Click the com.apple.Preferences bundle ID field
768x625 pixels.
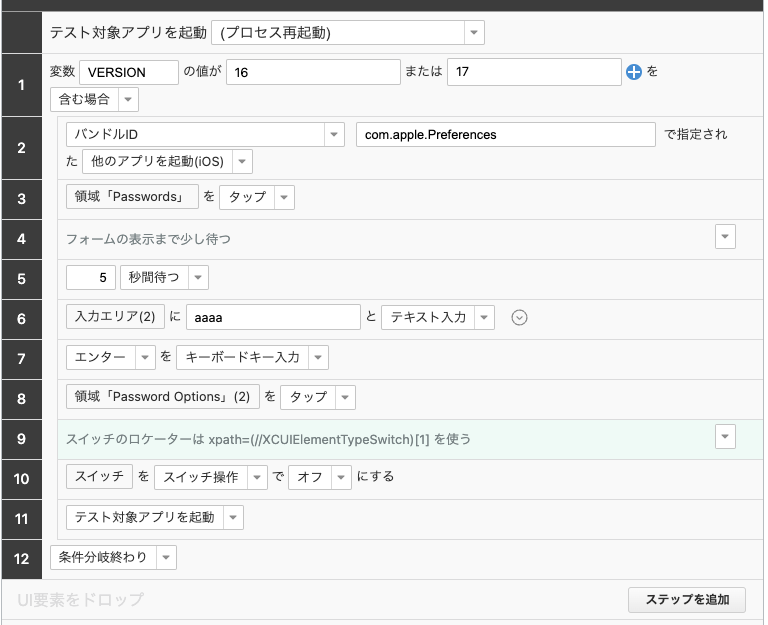pos(505,134)
